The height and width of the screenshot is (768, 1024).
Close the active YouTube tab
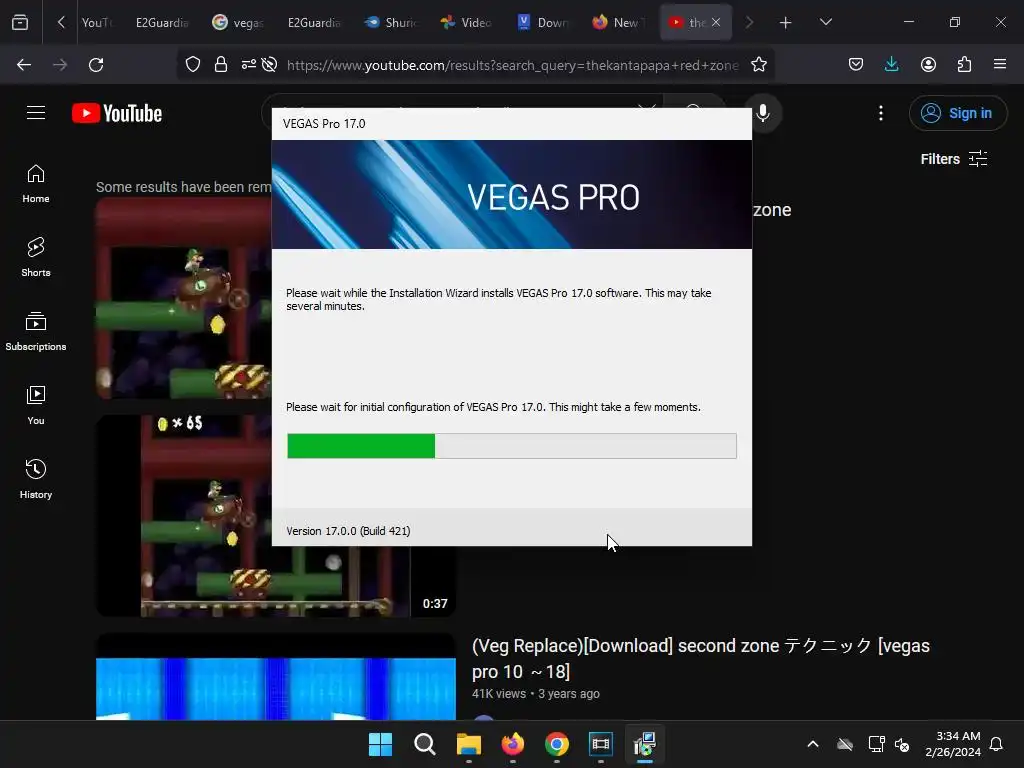pyautogui.click(x=716, y=22)
